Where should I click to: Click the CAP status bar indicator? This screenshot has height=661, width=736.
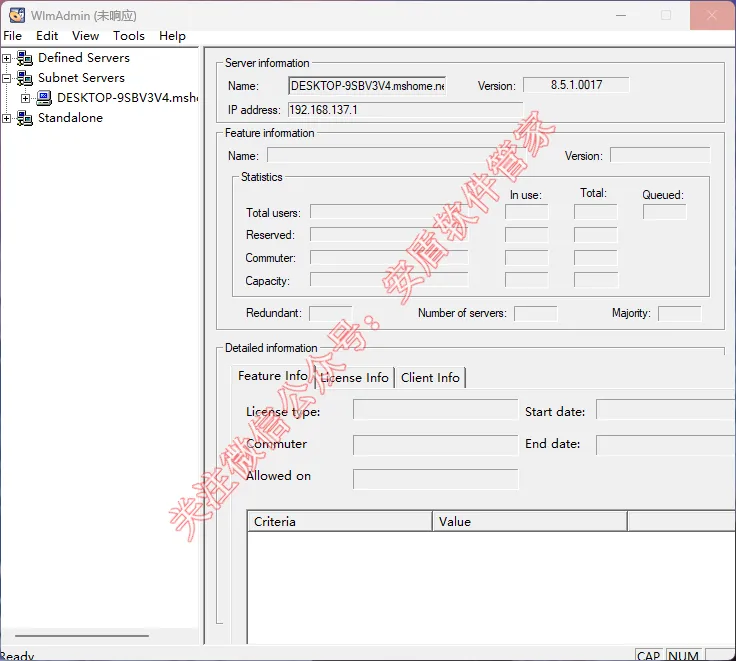[650, 655]
